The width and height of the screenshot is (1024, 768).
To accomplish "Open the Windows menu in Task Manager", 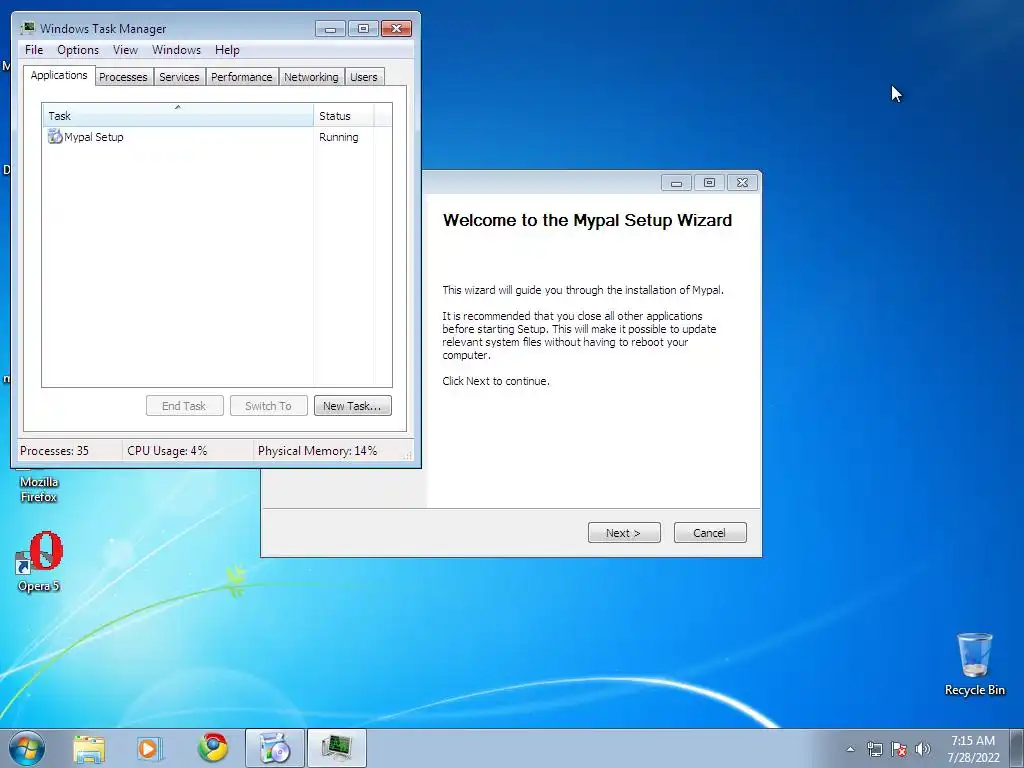I will click(x=176, y=50).
